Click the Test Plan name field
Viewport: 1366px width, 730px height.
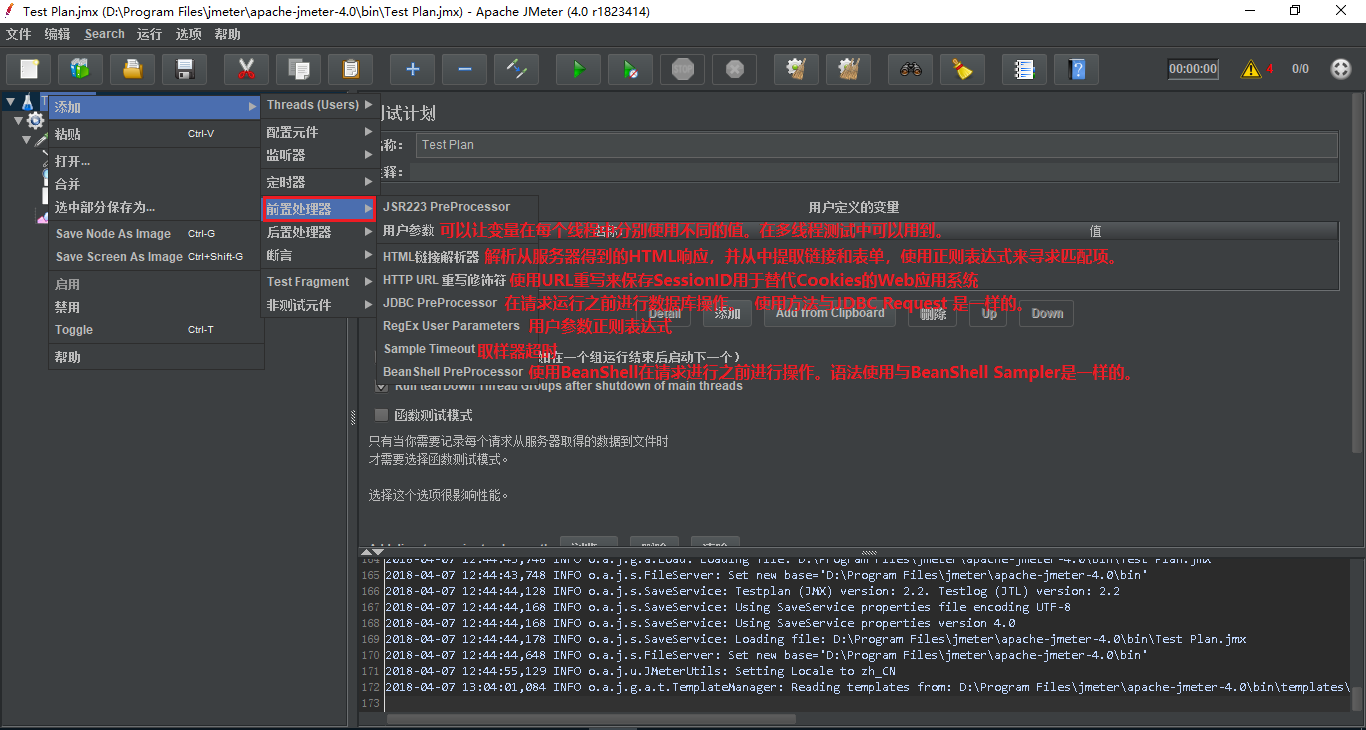point(877,145)
